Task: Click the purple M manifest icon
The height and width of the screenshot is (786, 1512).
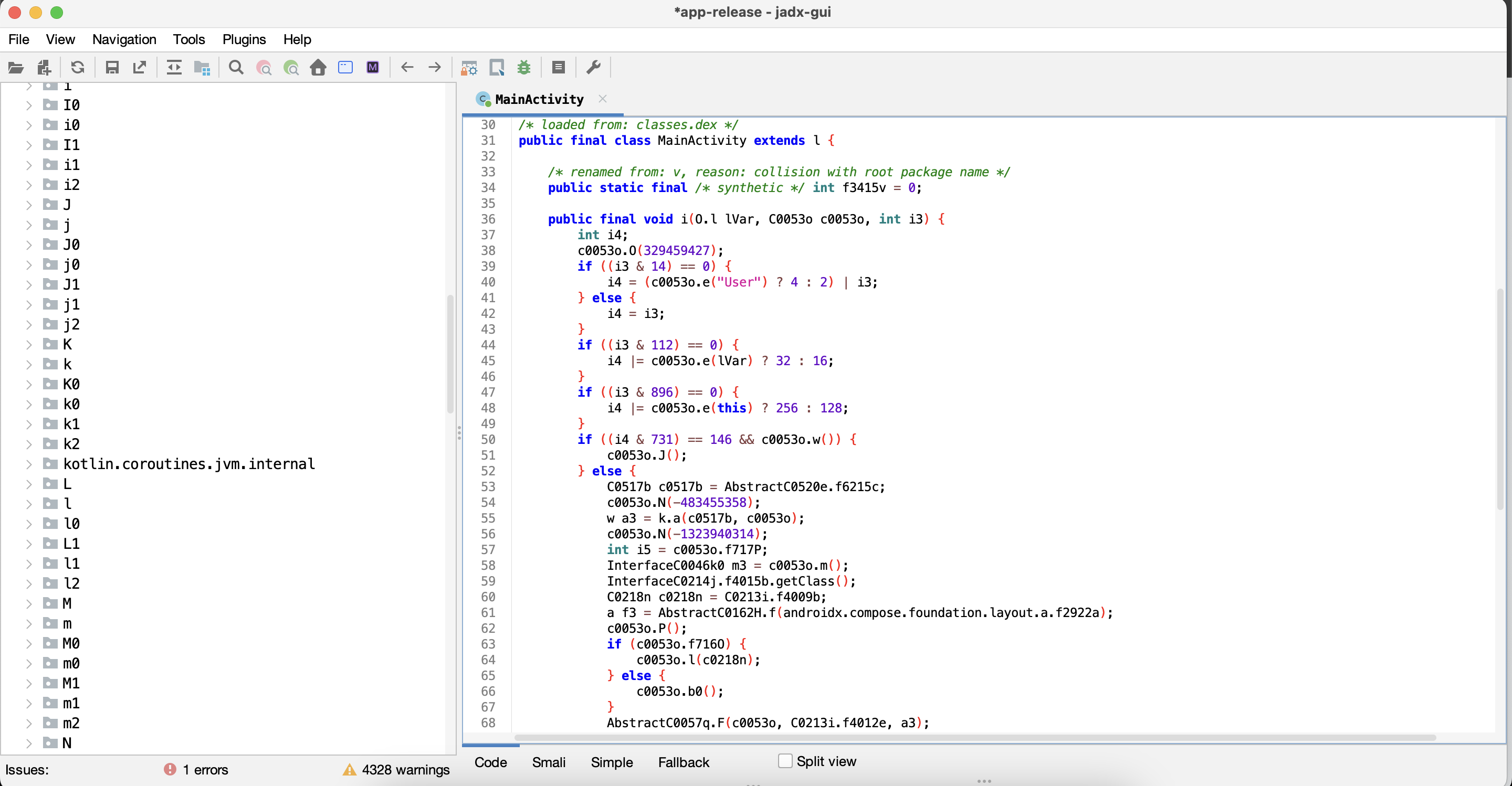Action: click(373, 68)
